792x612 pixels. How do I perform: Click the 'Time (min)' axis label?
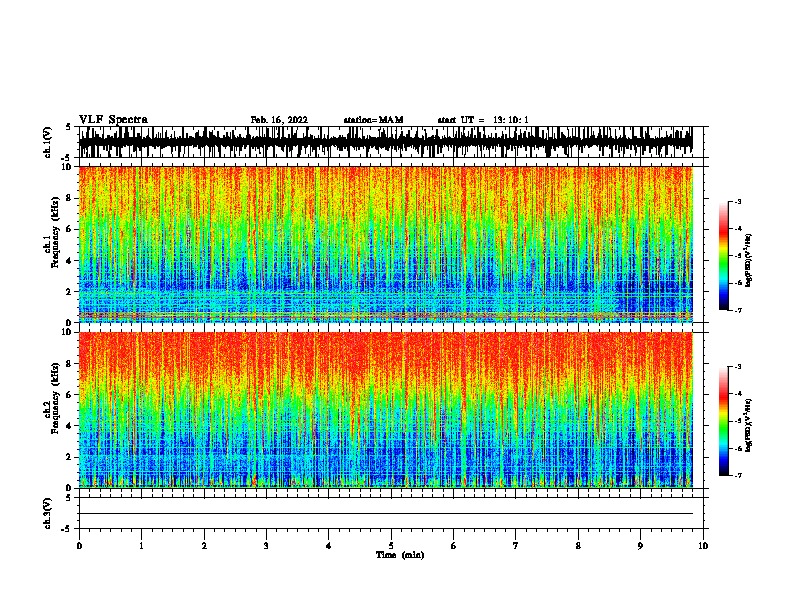pyautogui.click(x=400, y=555)
